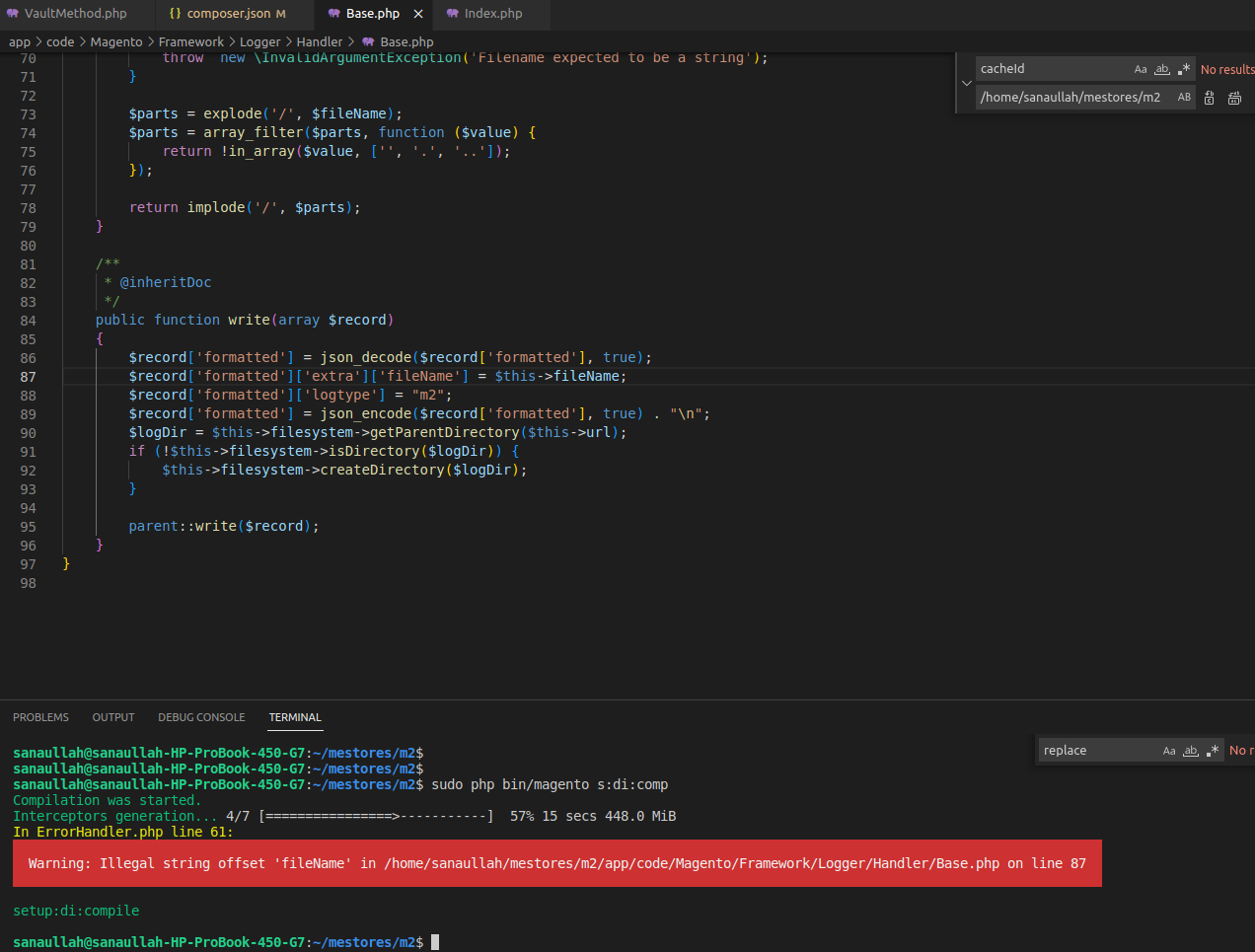This screenshot has height=952, width=1255.
Task: Toggle Match Whole Word in editor find
Action: [1162, 69]
